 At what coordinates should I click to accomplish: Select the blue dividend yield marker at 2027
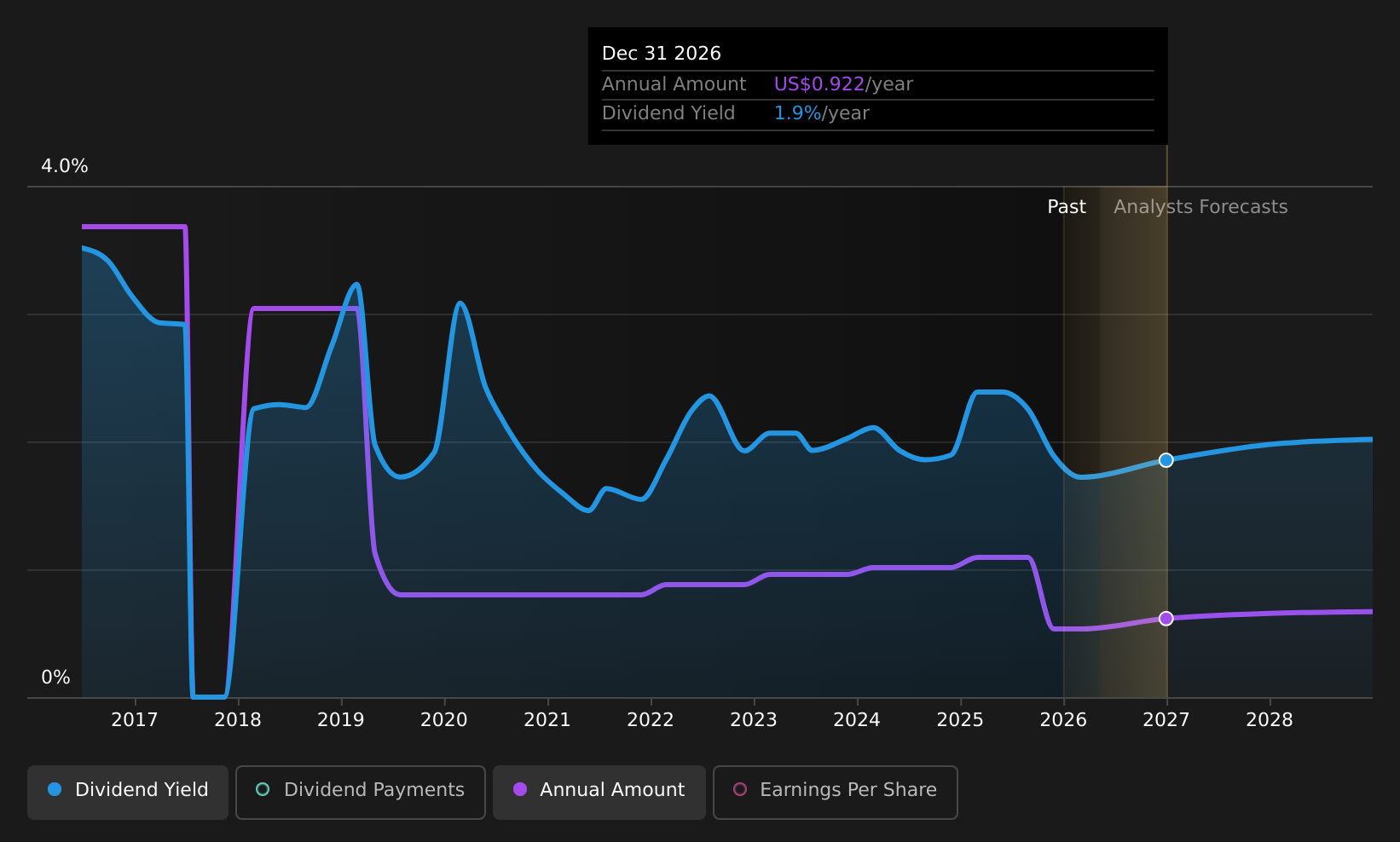1166,460
